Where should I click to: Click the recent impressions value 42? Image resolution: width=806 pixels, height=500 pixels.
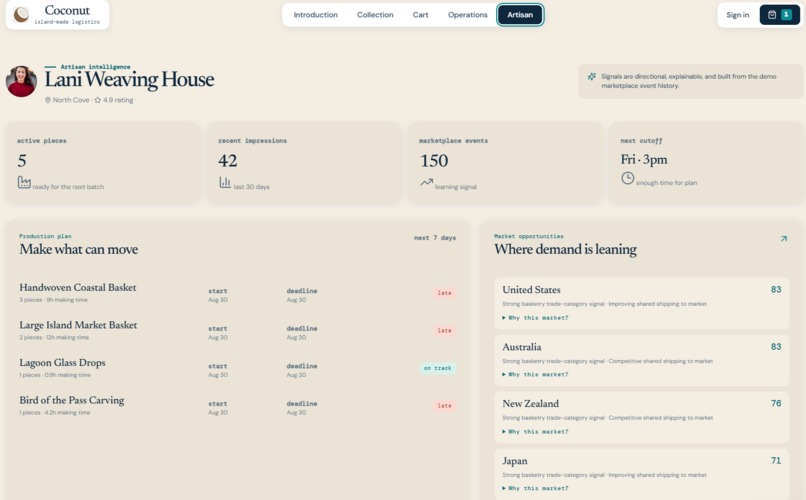click(x=228, y=161)
